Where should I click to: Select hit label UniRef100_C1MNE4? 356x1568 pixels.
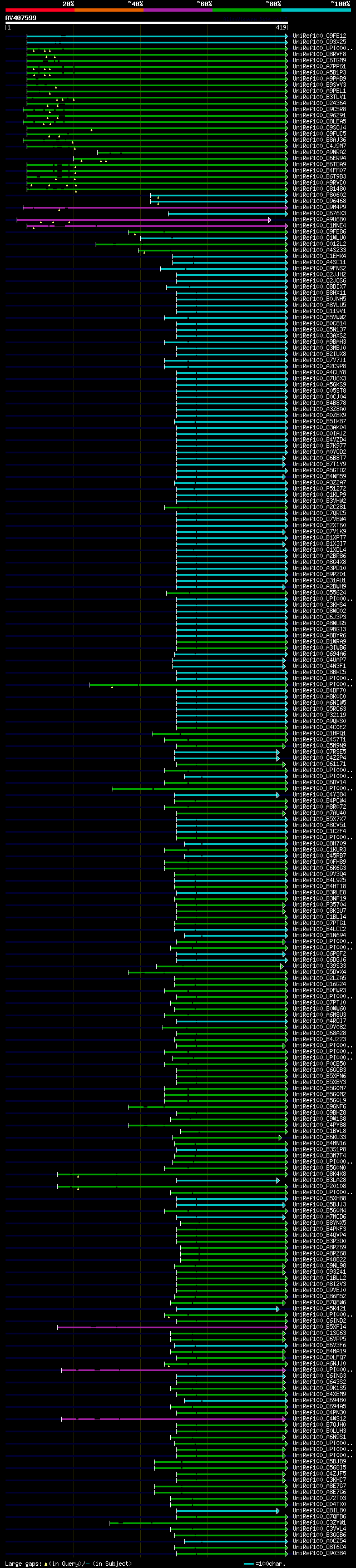319,226
